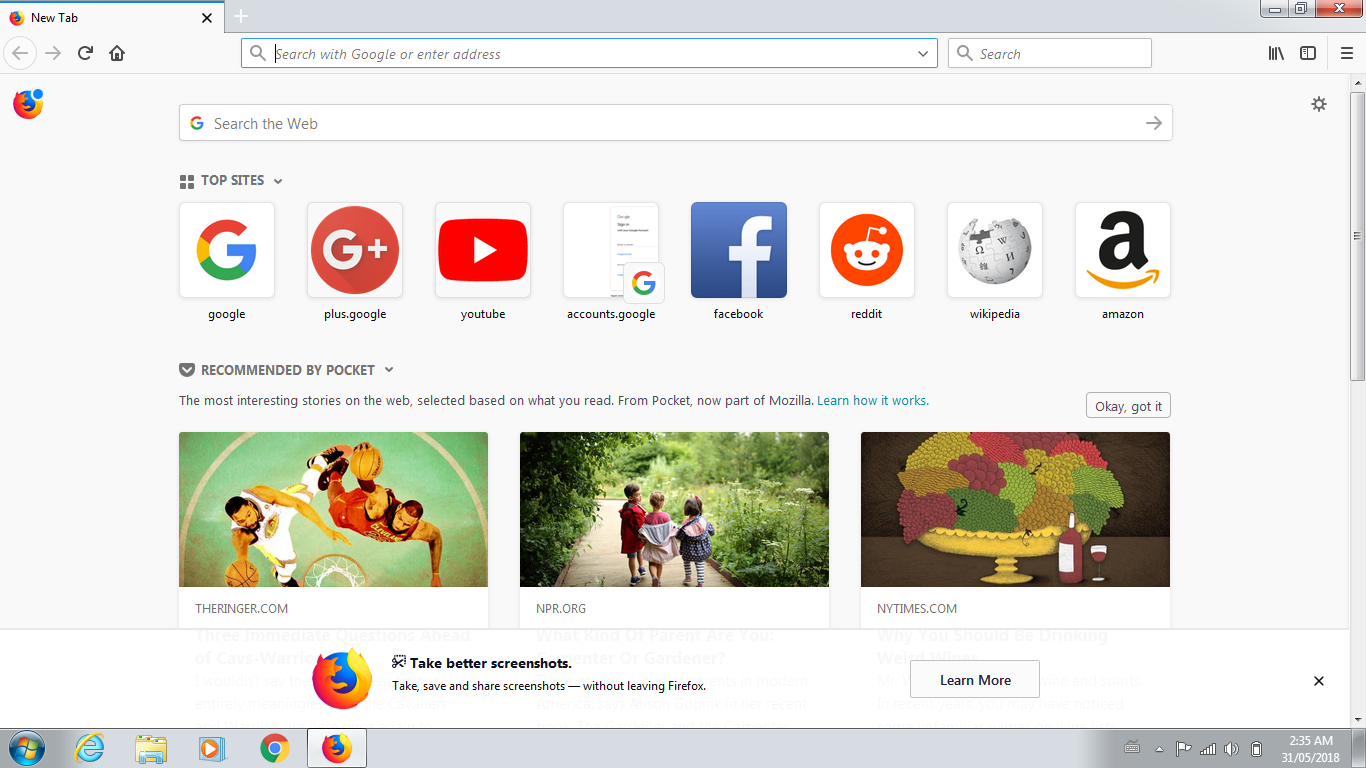Viewport: 1366px width, 768px height.
Task: Focus the address bar input
Action: pos(589,54)
